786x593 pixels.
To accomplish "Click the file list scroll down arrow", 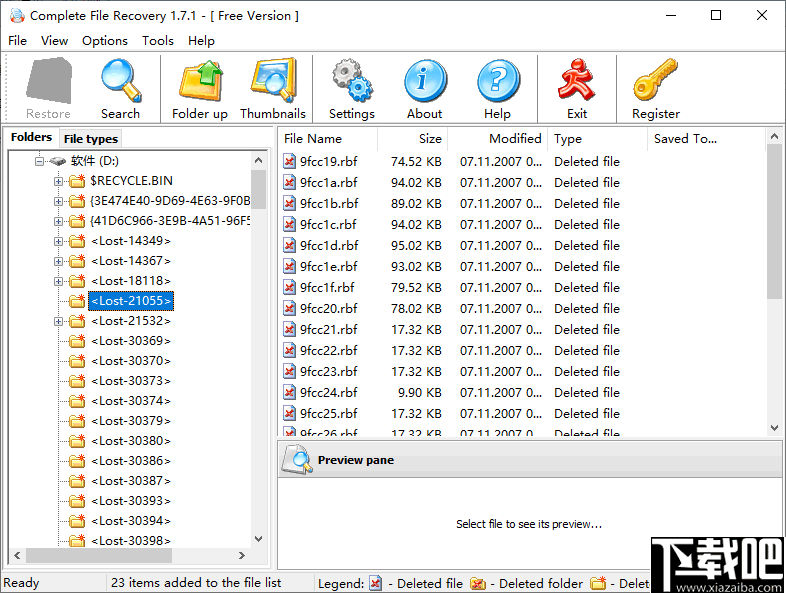I will click(x=774, y=428).
